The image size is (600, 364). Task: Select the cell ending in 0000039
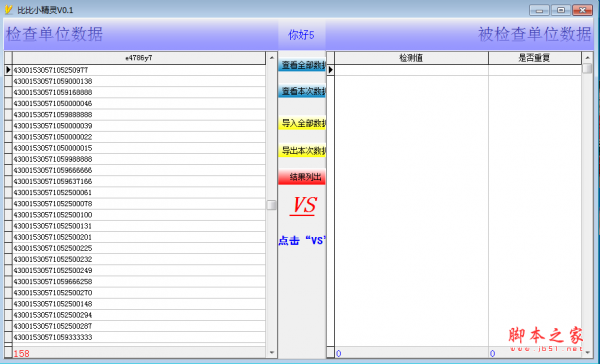[139, 126]
